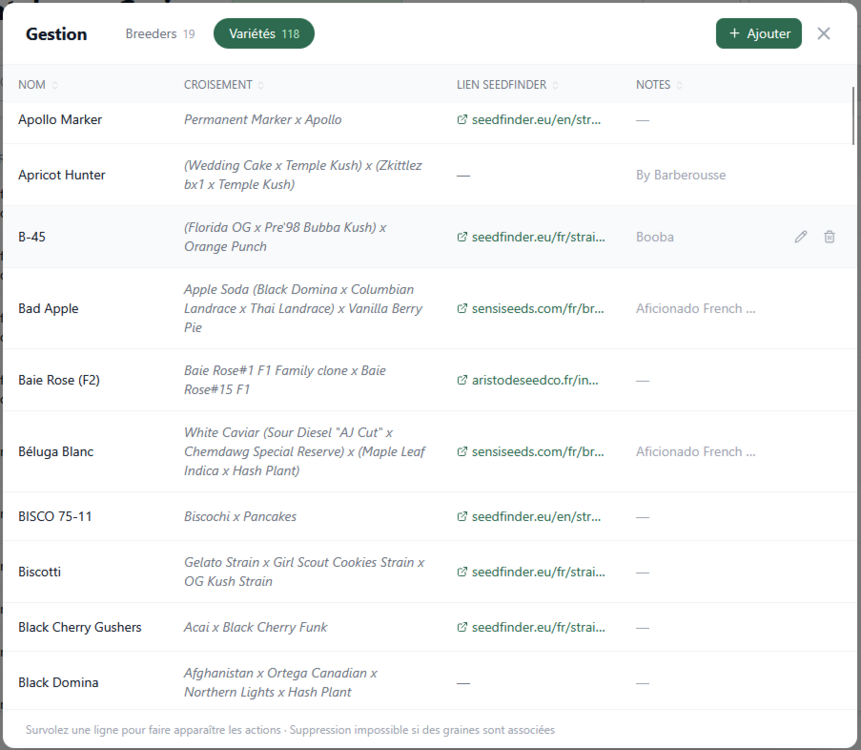
Task: Select the B-45 name cell
Action: coord(32,237)
